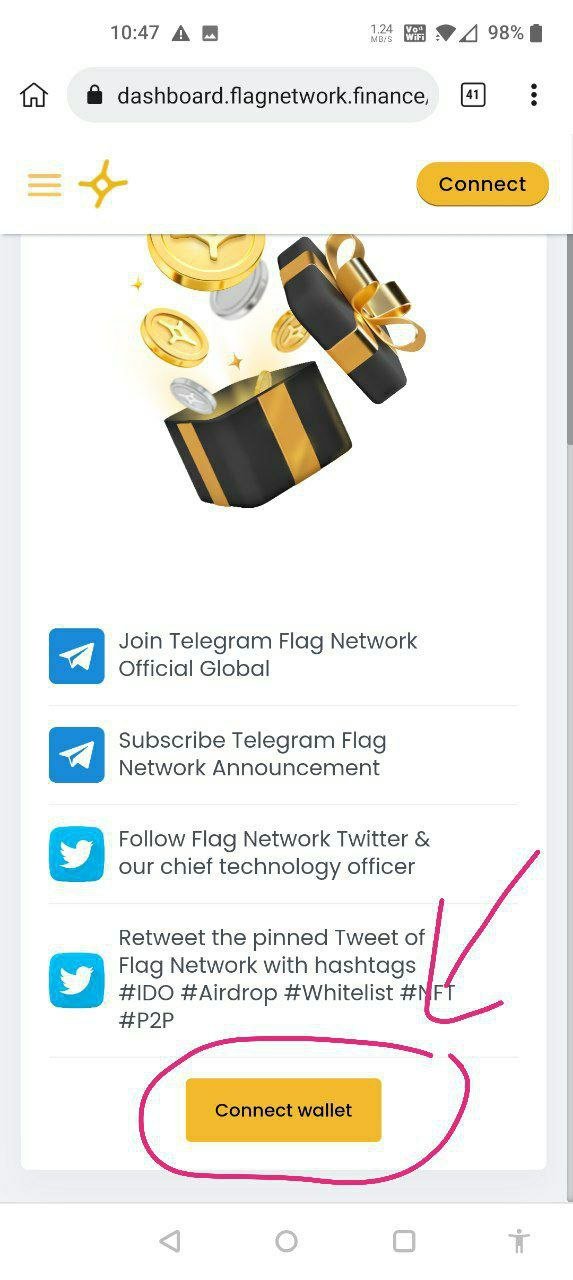This screenshot has width=573, height=1280.
Task: Open Retweet the pinned Tweet task
Action: tap(283, 979)
